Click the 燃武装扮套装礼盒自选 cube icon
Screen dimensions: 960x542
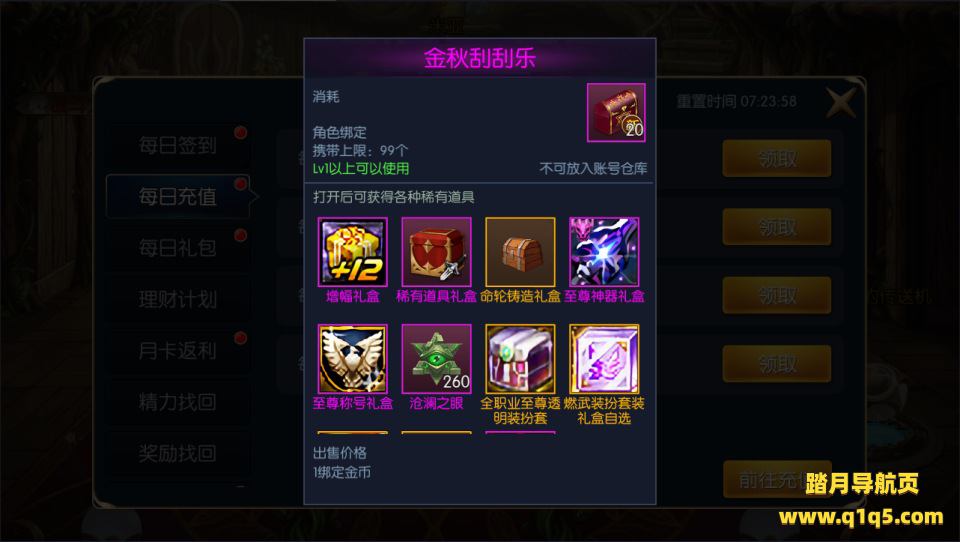604,359
